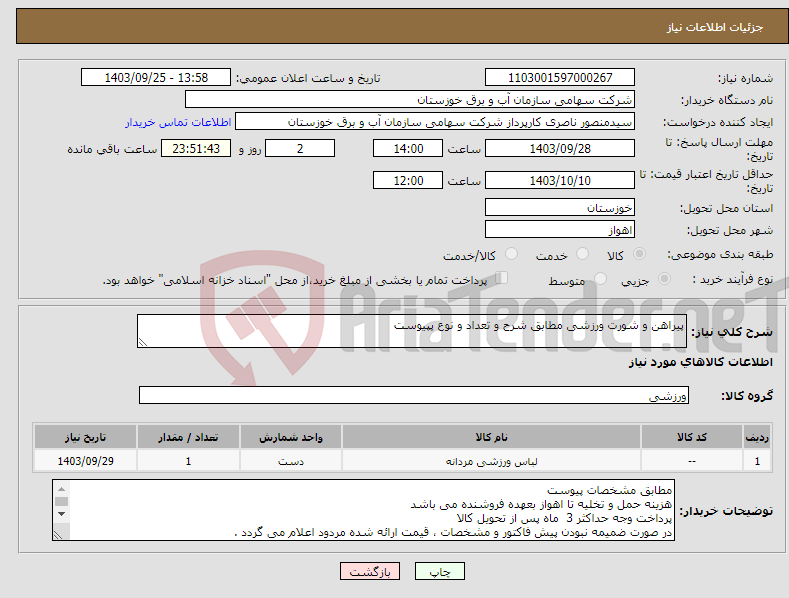Screen dimensions: 789x598
Task: Click the مطابق مشخصات پیوست note line
Action: (609, 490)
